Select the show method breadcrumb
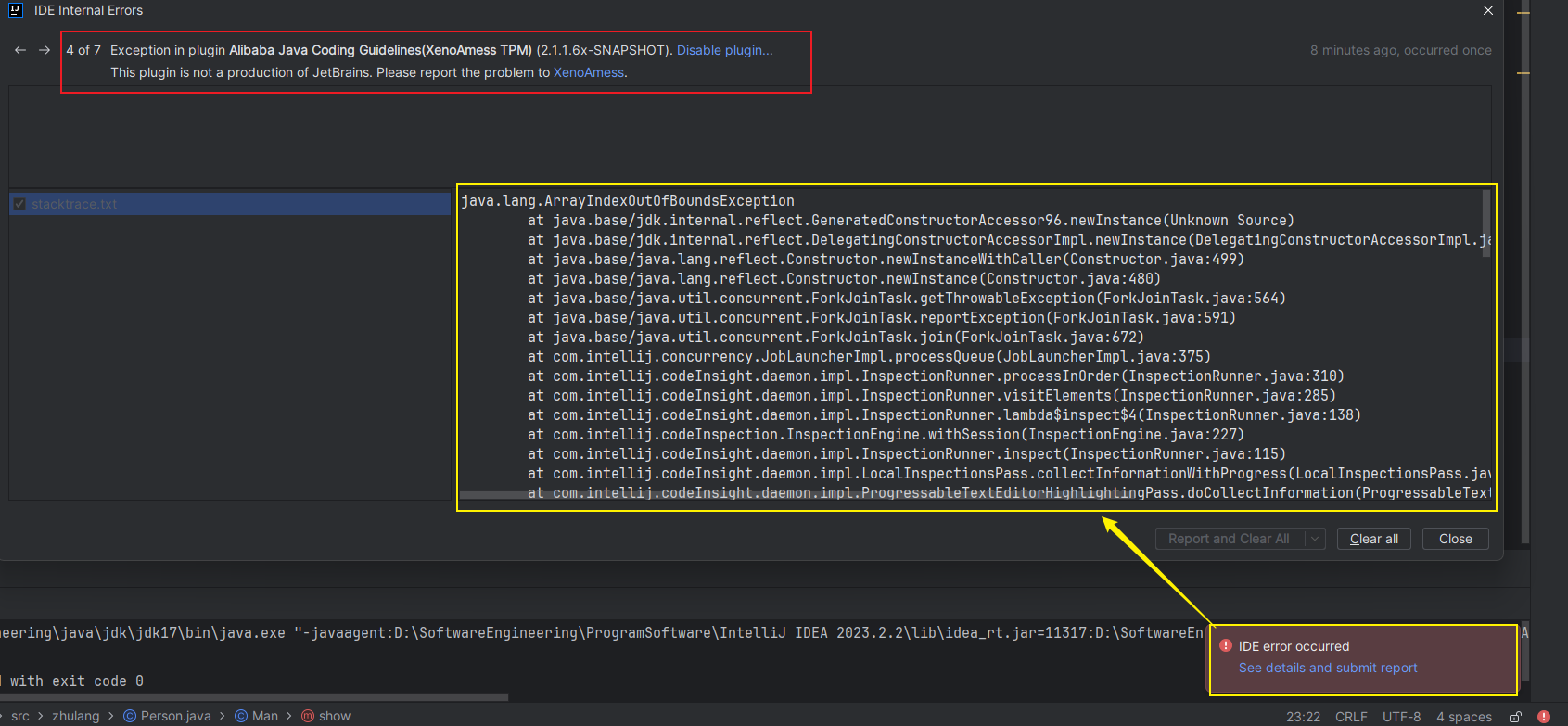Viewport: 1568px width, 726px height. (x=326, y=716)
